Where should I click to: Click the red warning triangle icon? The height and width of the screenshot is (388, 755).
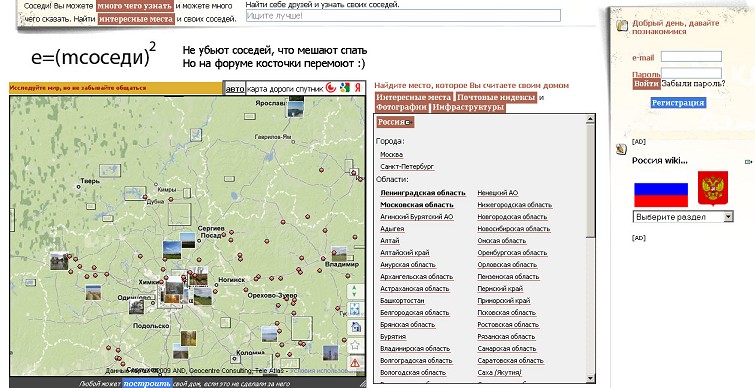point(354,362)
